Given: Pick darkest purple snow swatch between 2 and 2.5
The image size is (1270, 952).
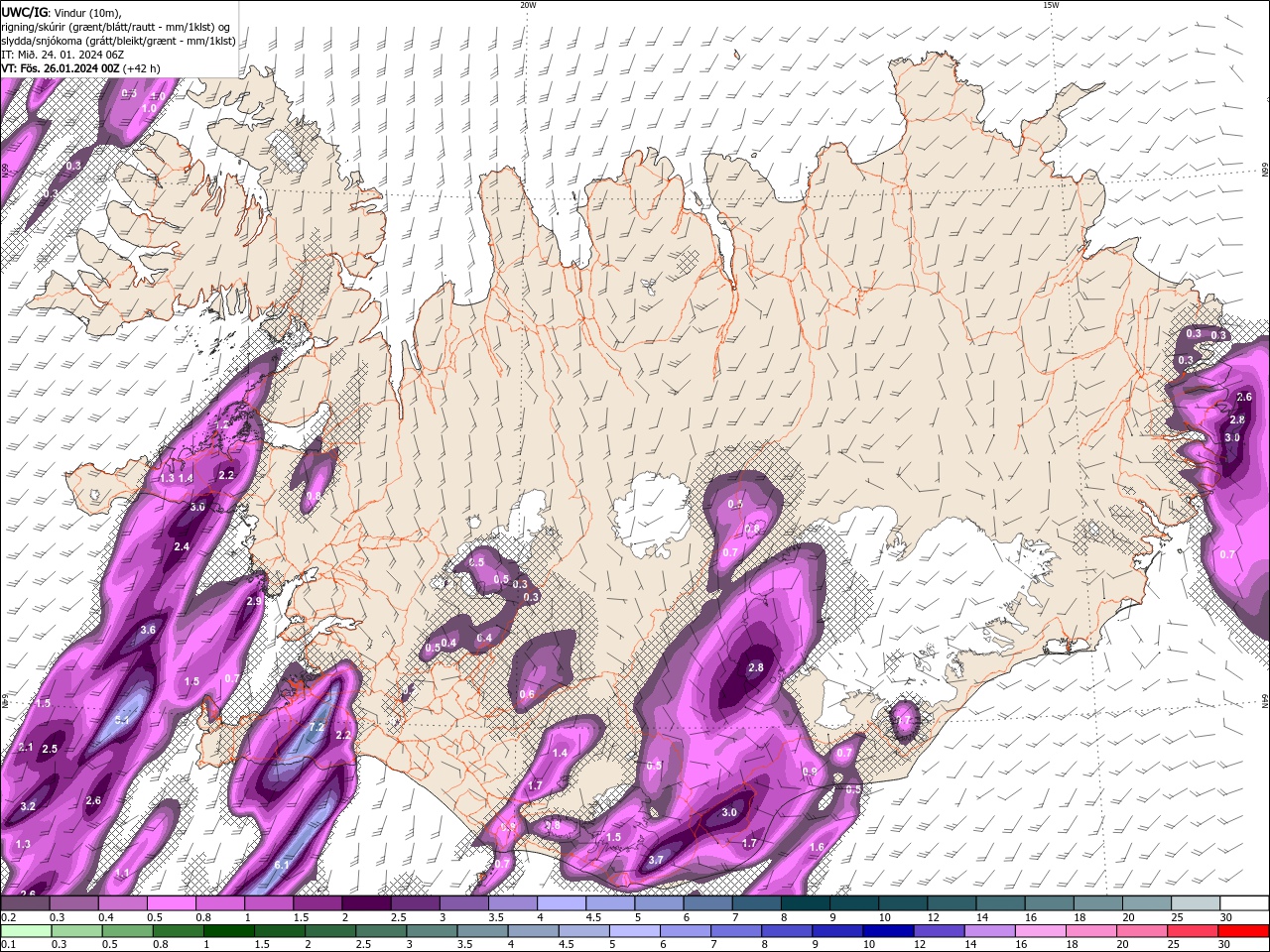Looking at the screenshot, I should click(366, 903).
